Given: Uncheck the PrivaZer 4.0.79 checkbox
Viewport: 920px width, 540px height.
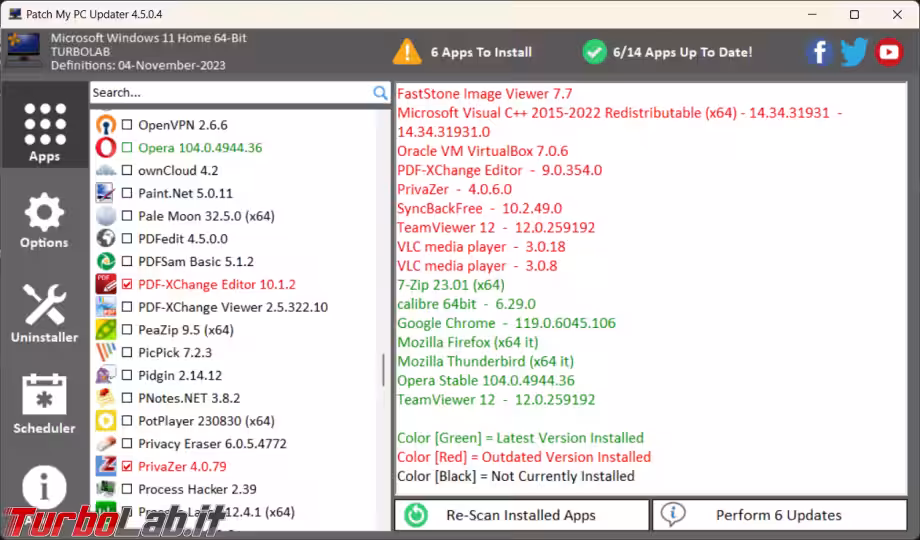Looking at the screenshot, I should pyautogui.click(x=127, y=467).
